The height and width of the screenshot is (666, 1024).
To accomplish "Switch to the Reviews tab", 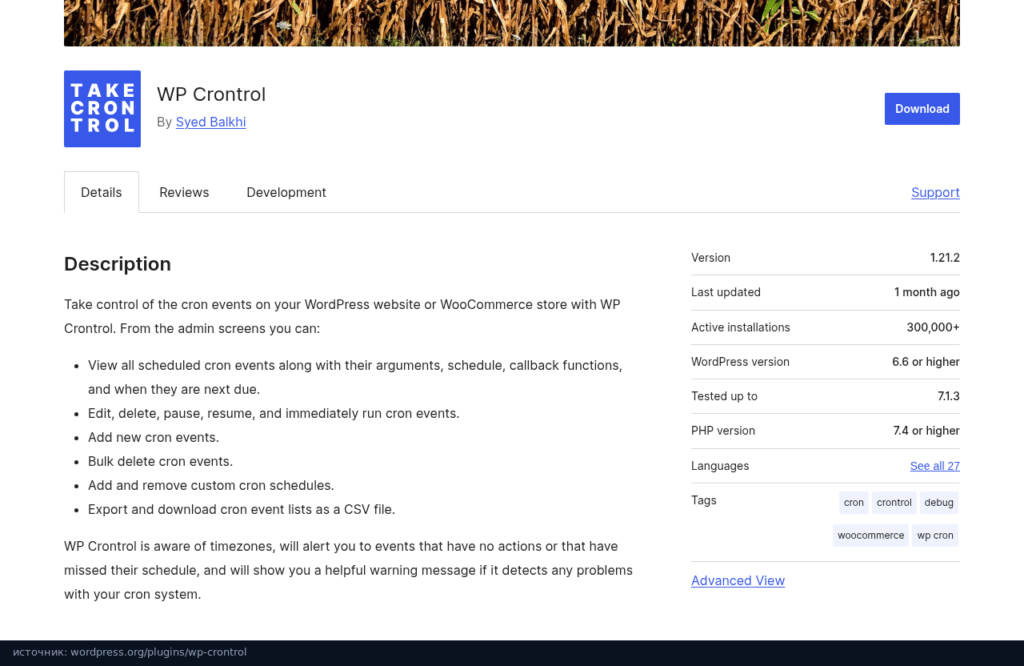I will (x=184, y=193).
